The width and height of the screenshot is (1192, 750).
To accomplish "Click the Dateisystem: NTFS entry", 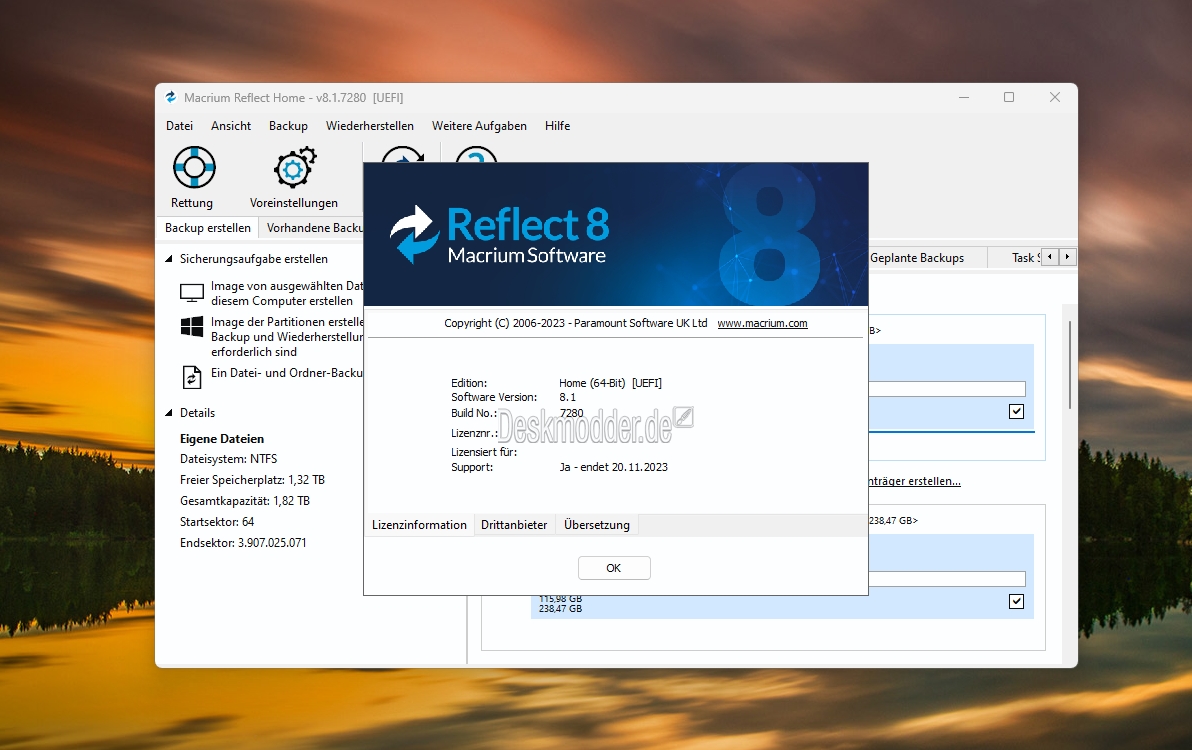I will pos(228,459).
